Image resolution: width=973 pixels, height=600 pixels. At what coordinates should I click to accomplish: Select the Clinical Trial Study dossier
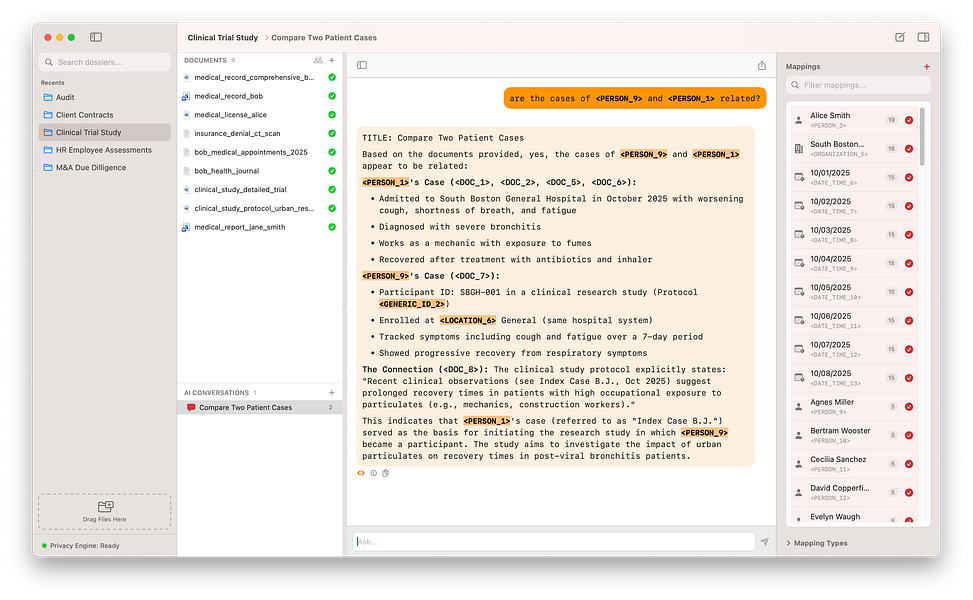104,132
